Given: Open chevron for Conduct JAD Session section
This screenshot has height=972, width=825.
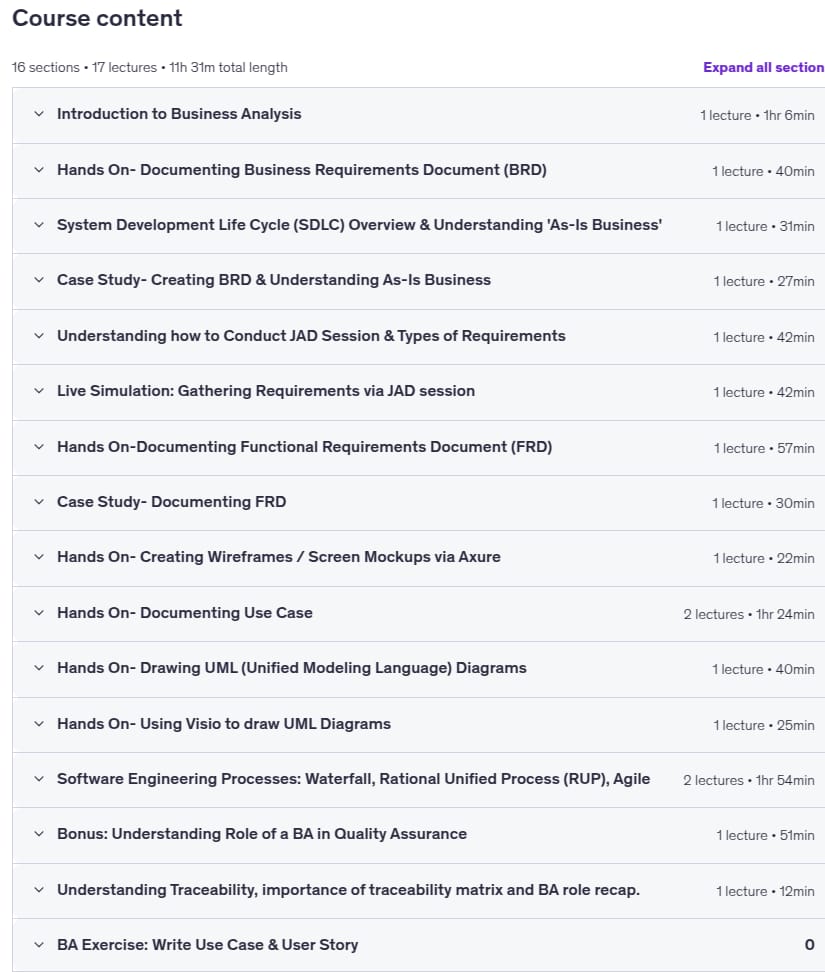Looking at the screenshot, I should 39,336.
